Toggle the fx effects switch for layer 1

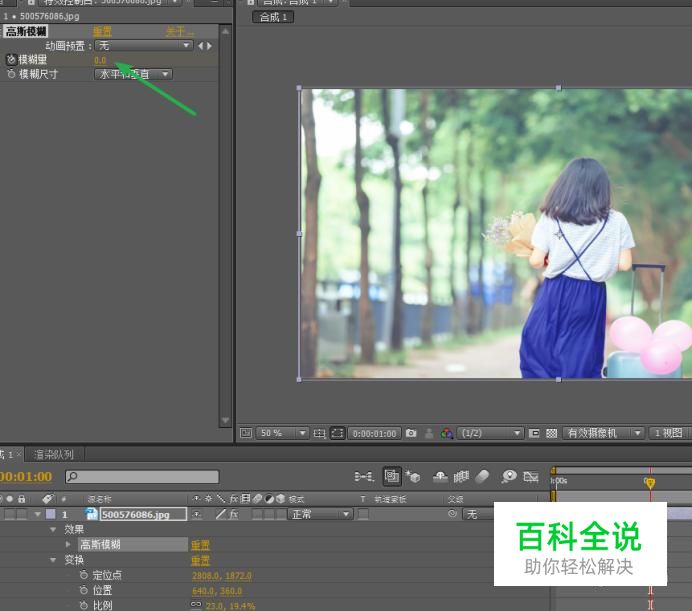[x=234, y=514]
